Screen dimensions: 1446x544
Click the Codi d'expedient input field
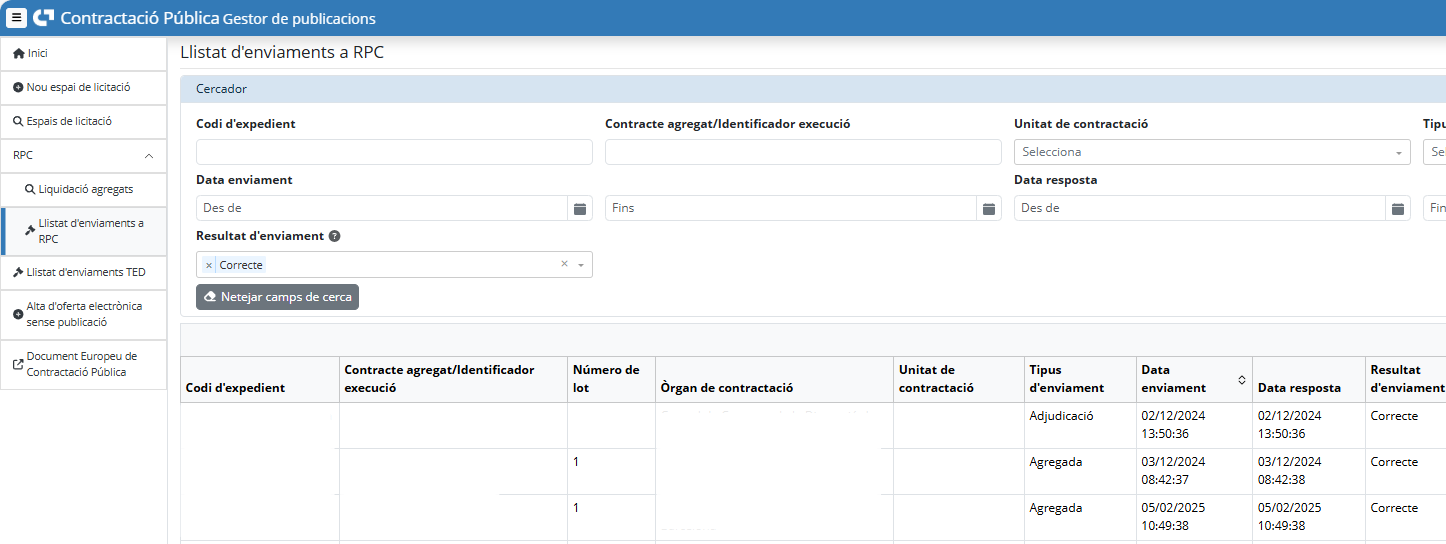pyautogui.click(x=394, y=152)
